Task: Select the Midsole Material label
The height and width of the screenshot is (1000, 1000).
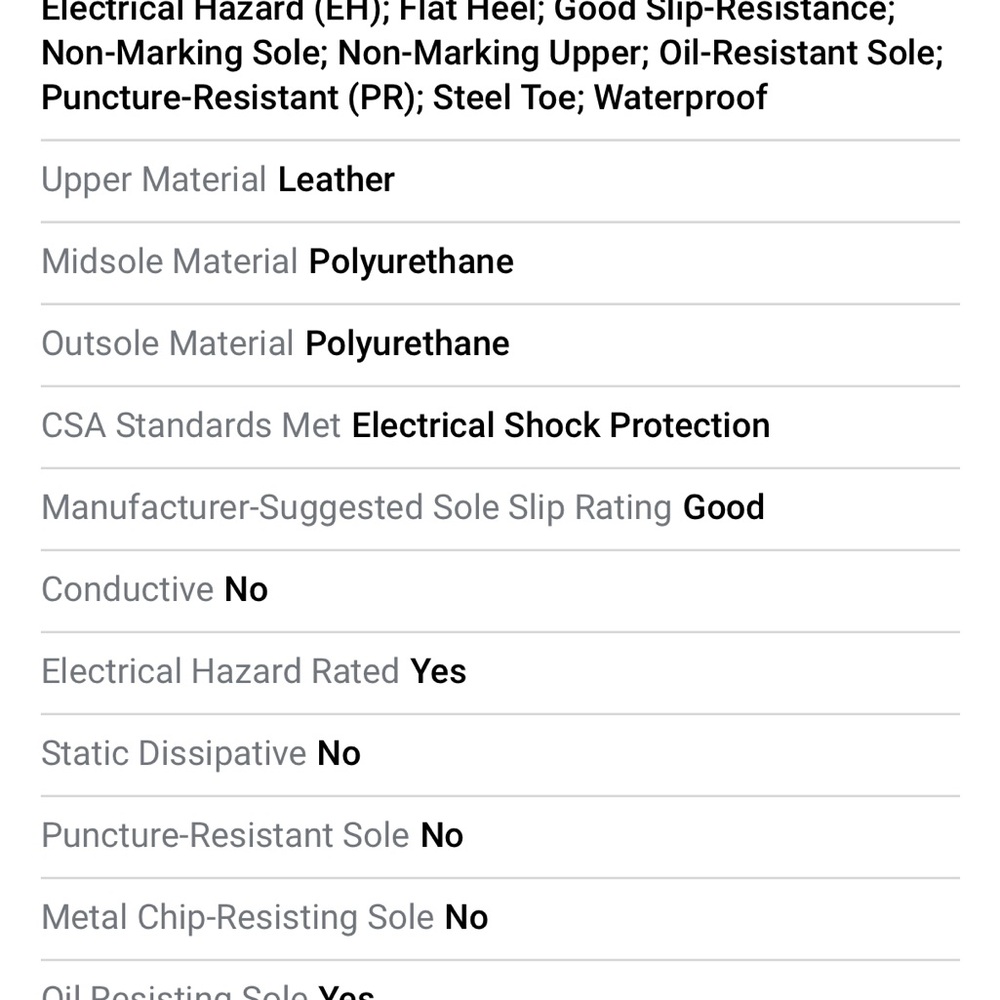Action: (170, 262)
